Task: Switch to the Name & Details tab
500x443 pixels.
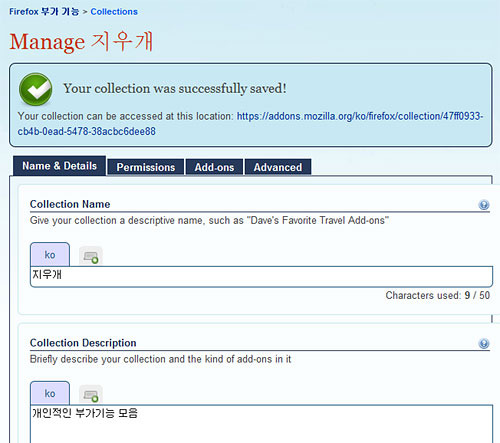Action: 59,166
